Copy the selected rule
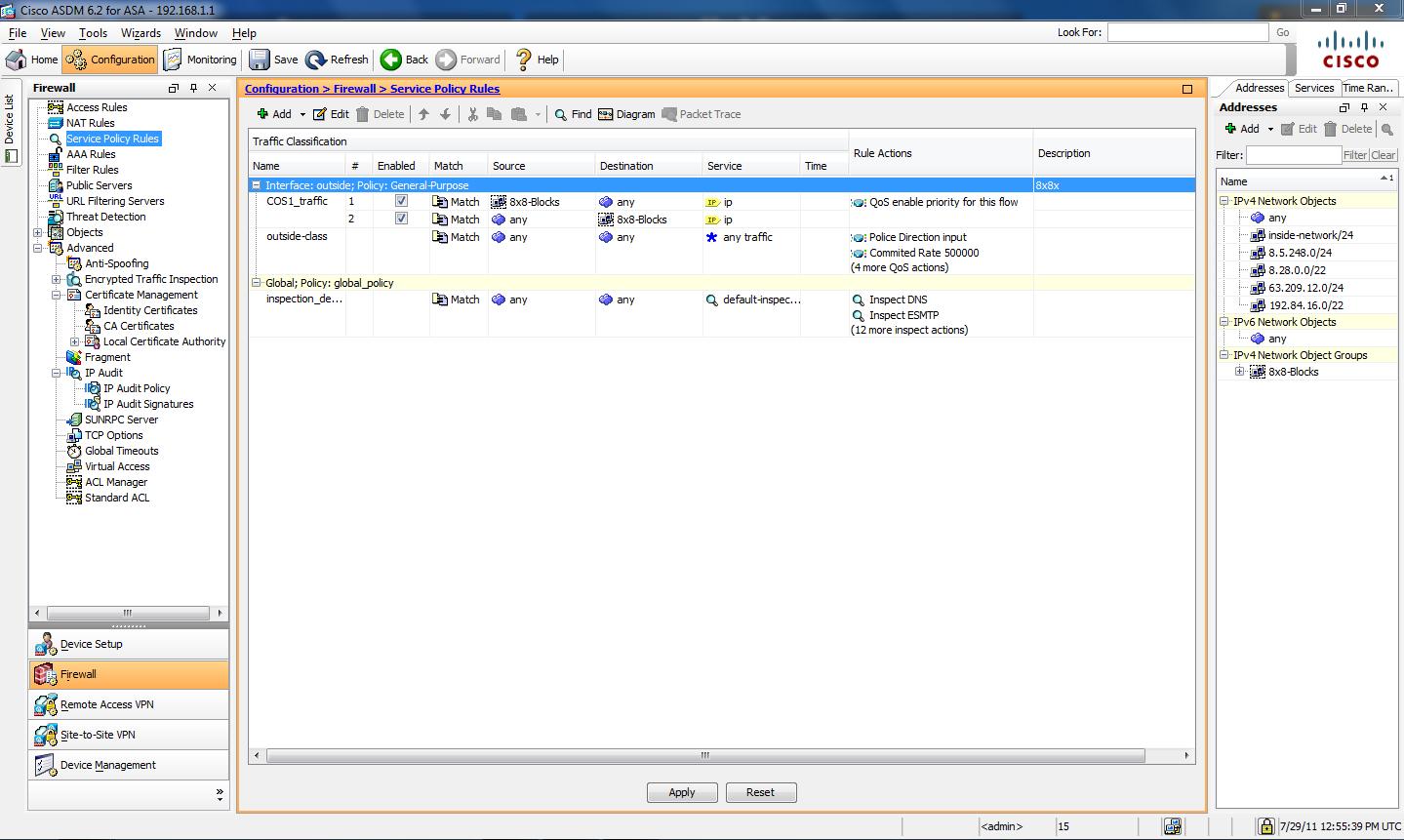This screenshot has width=1404, height=840. point(495,114)
